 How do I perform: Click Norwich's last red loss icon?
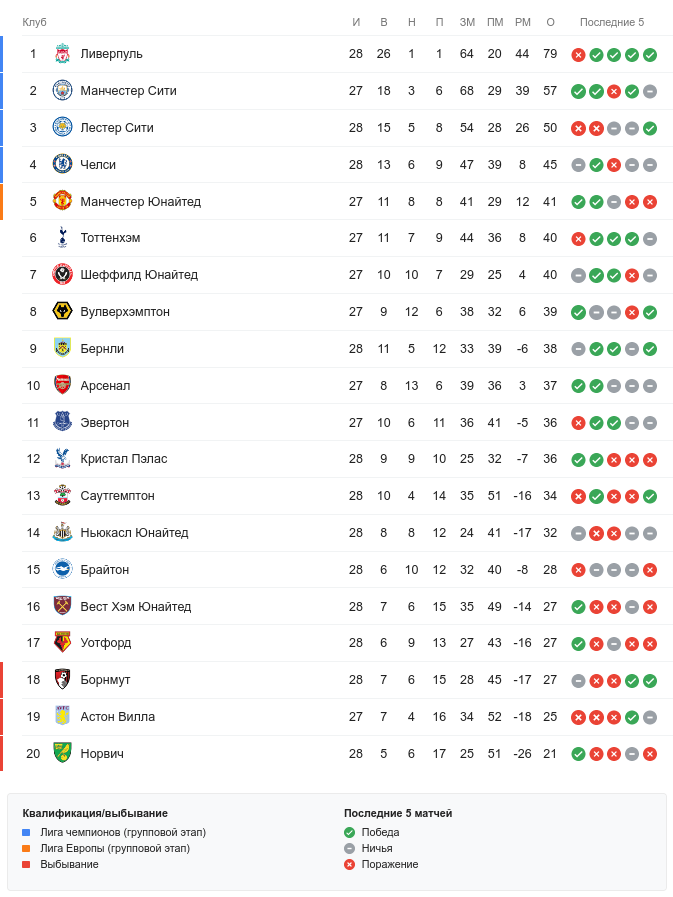(x=650, y=754)
